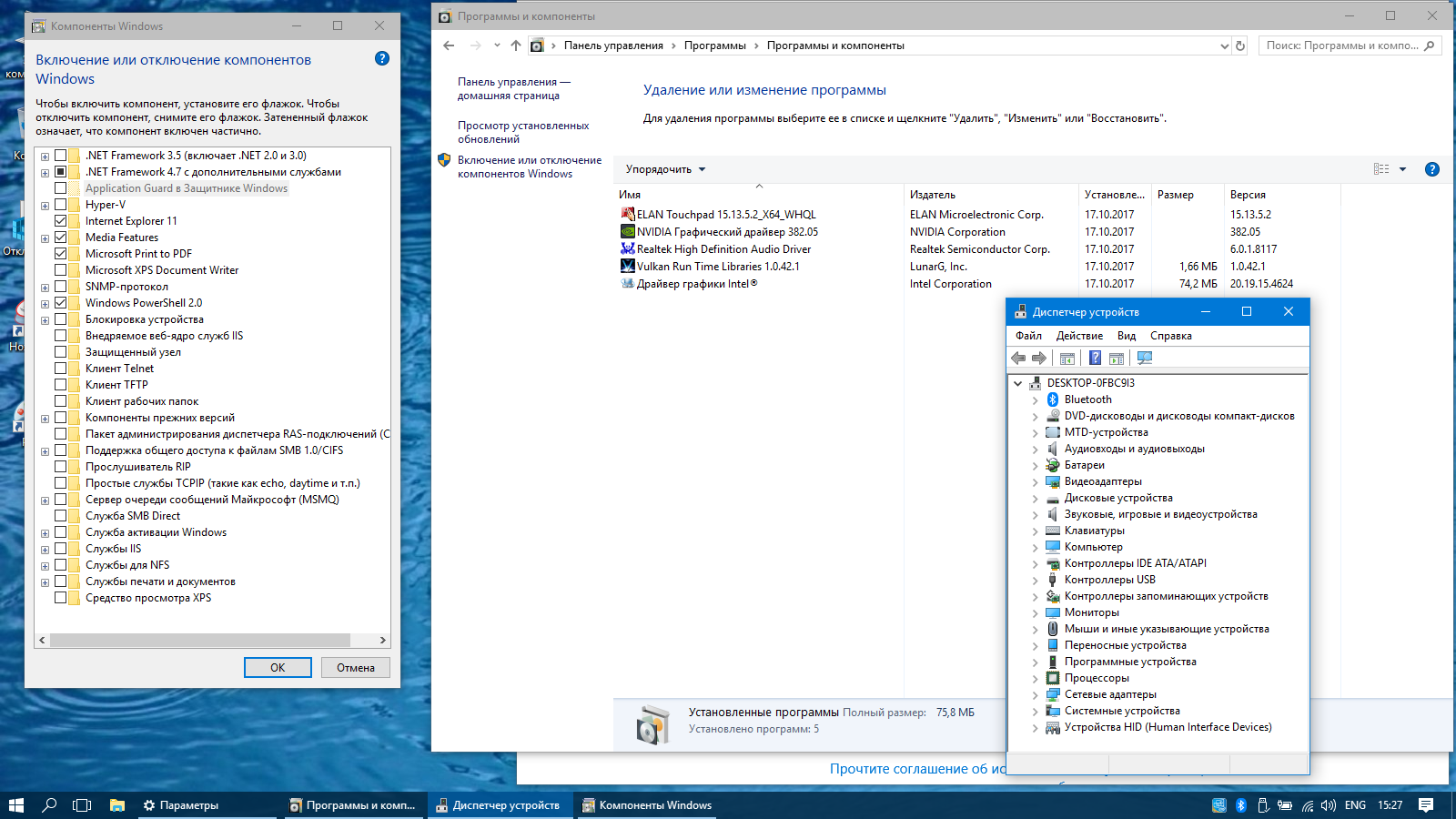Toggle action pane icon in Device Manager toolbar
Screen dimensions: 1456x819
point(1117,359)
